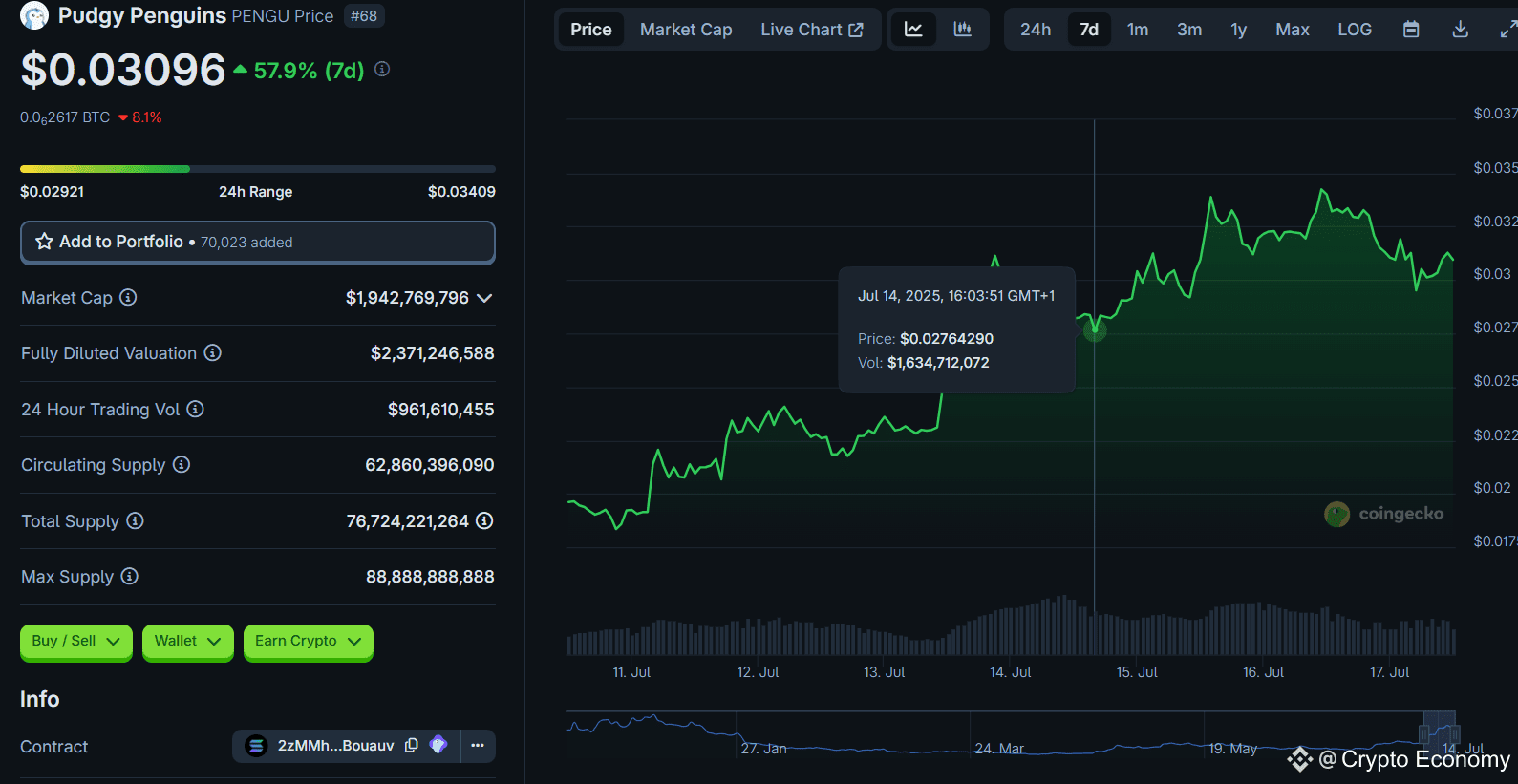Switch to line chart view icon
Screen dimensions: 1518x784
click(913, 30)
